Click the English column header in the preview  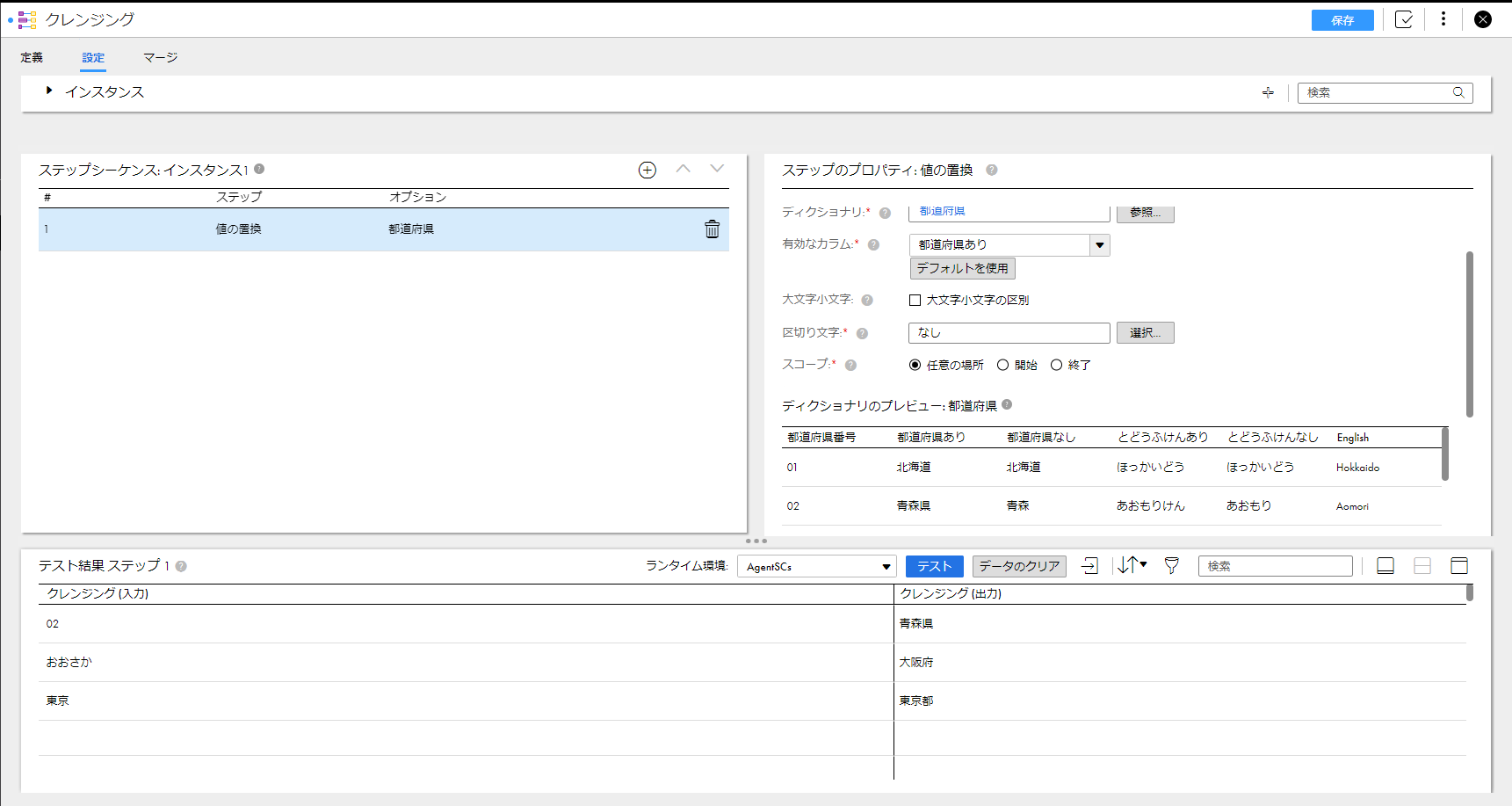(1353, 438)
